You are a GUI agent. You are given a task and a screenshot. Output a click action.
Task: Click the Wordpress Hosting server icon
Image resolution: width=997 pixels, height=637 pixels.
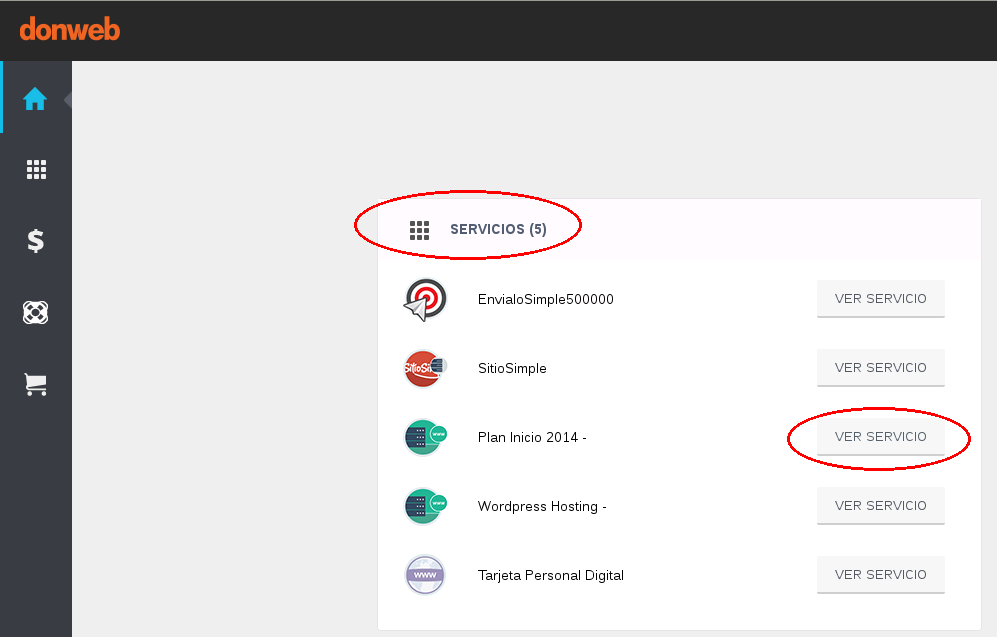pos(425,506)
